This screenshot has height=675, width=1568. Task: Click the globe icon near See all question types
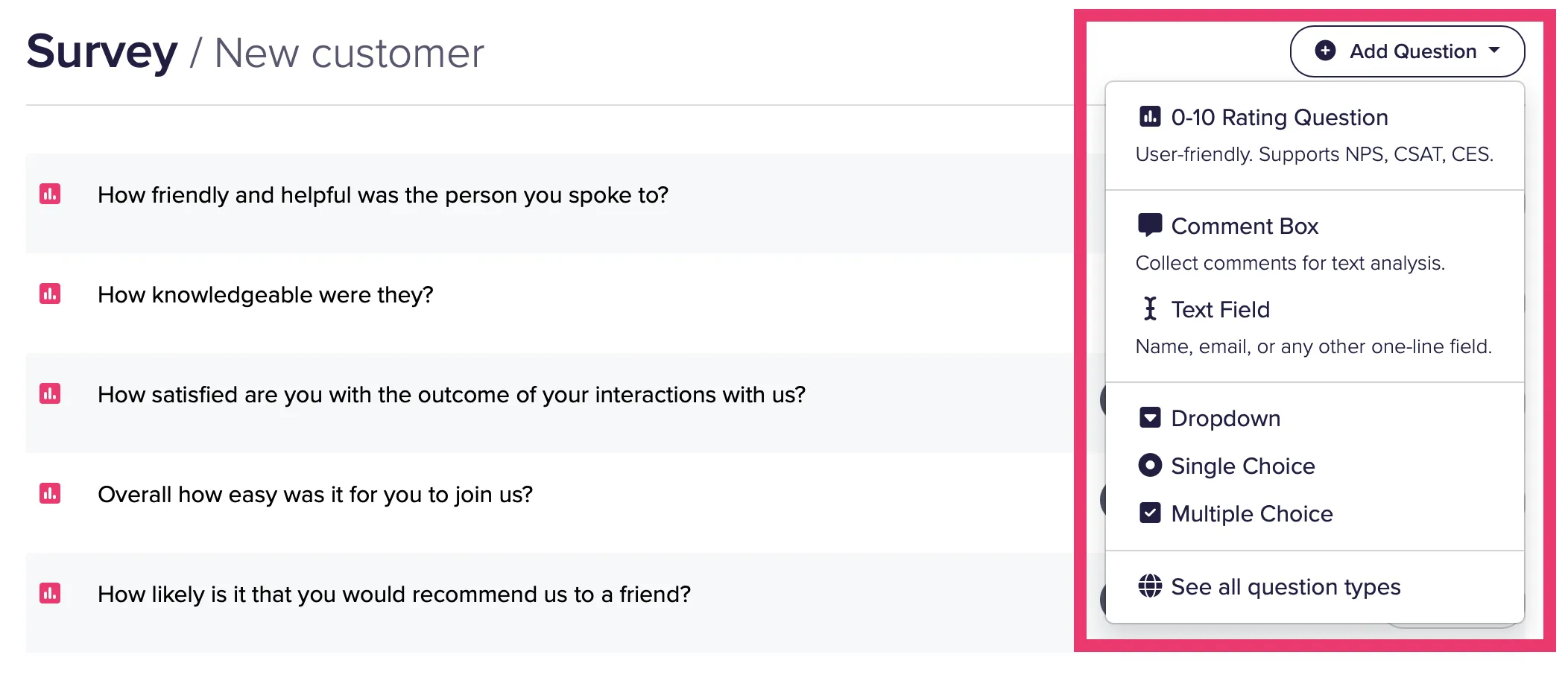[x=1149, y=586]
